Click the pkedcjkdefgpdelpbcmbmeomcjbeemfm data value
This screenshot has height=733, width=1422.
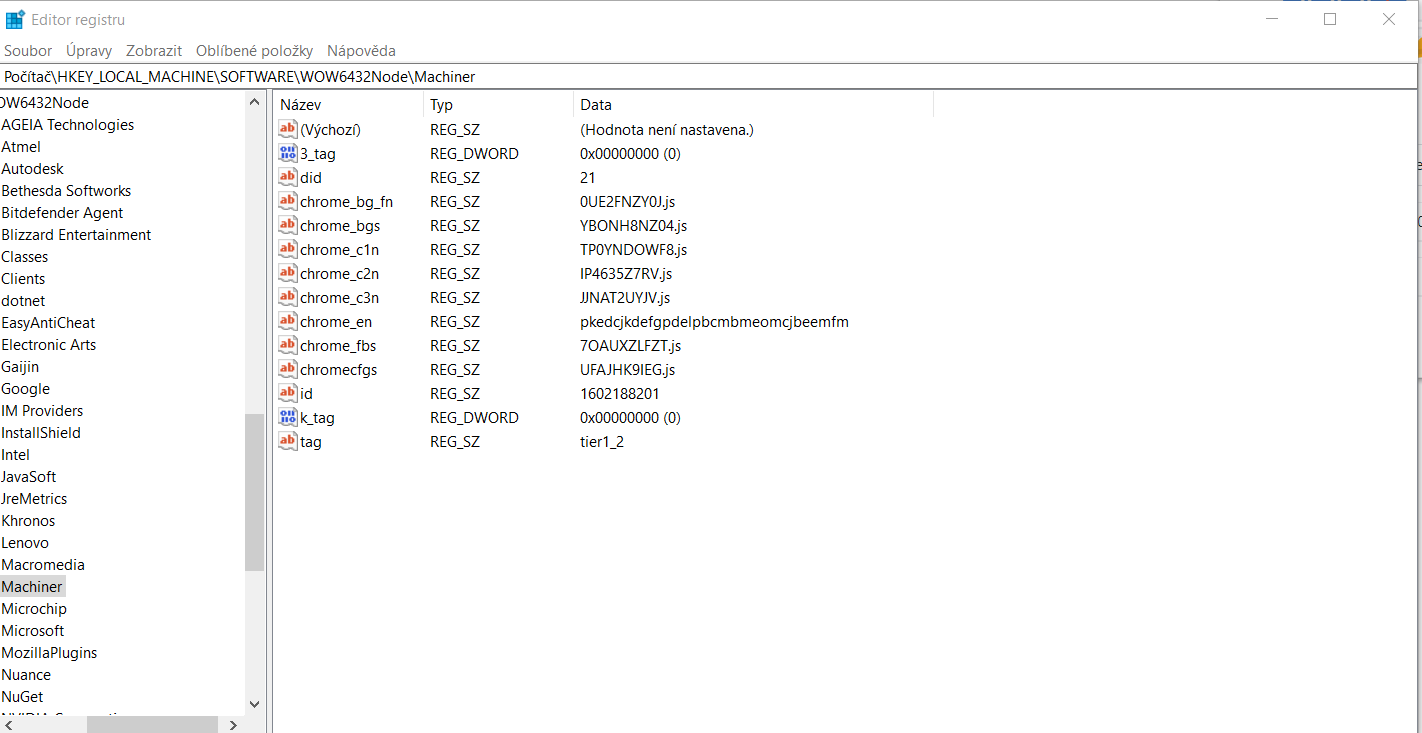[714, 321]
